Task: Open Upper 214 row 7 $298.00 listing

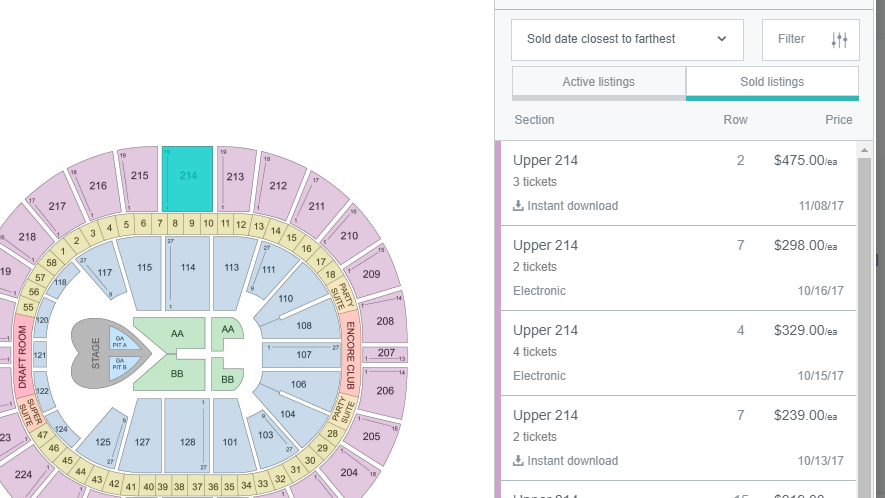Action: click(678, 268)
